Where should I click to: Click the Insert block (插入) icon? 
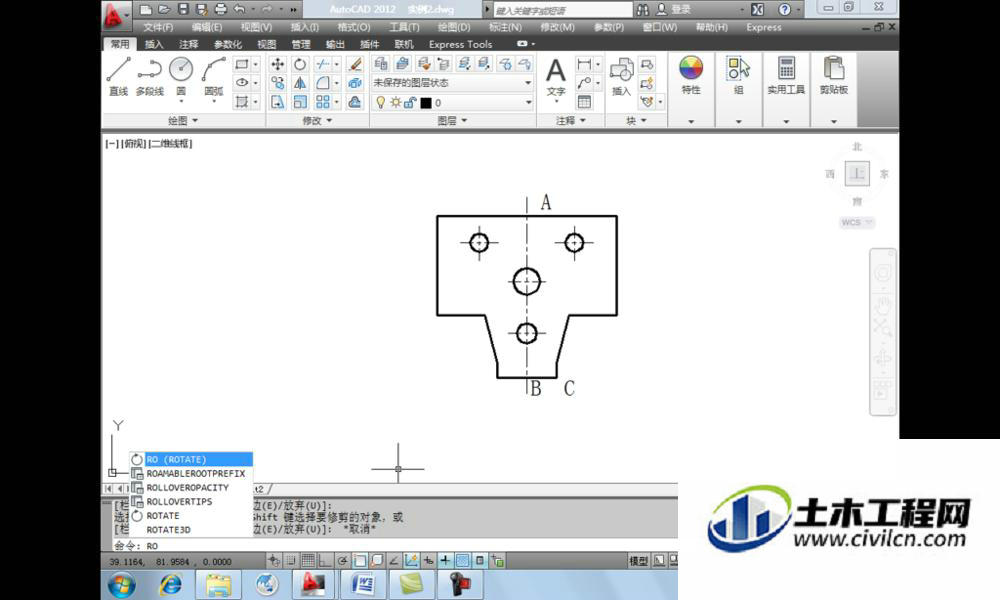[621, 76]
